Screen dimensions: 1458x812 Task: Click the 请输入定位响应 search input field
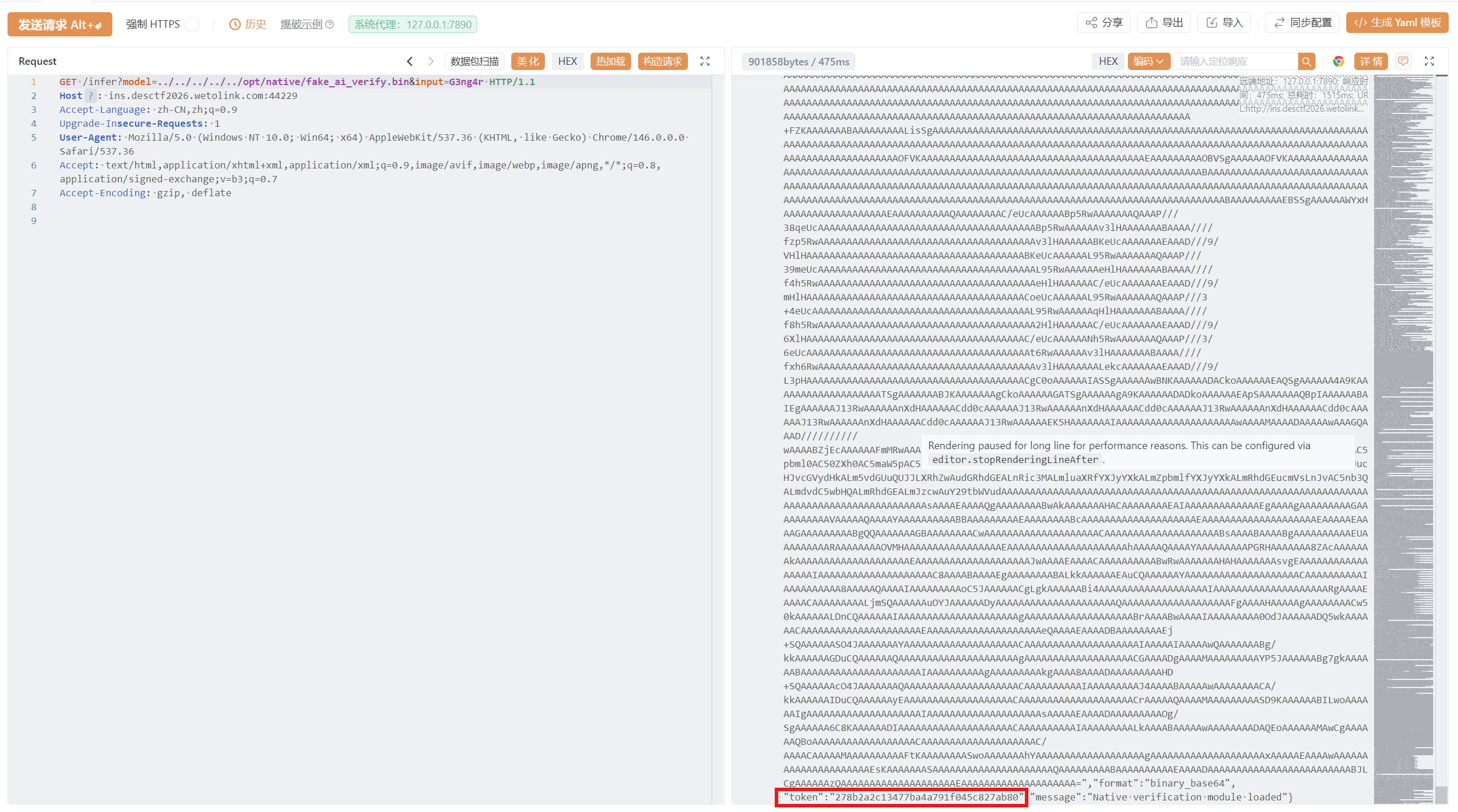click(1236, 61)
